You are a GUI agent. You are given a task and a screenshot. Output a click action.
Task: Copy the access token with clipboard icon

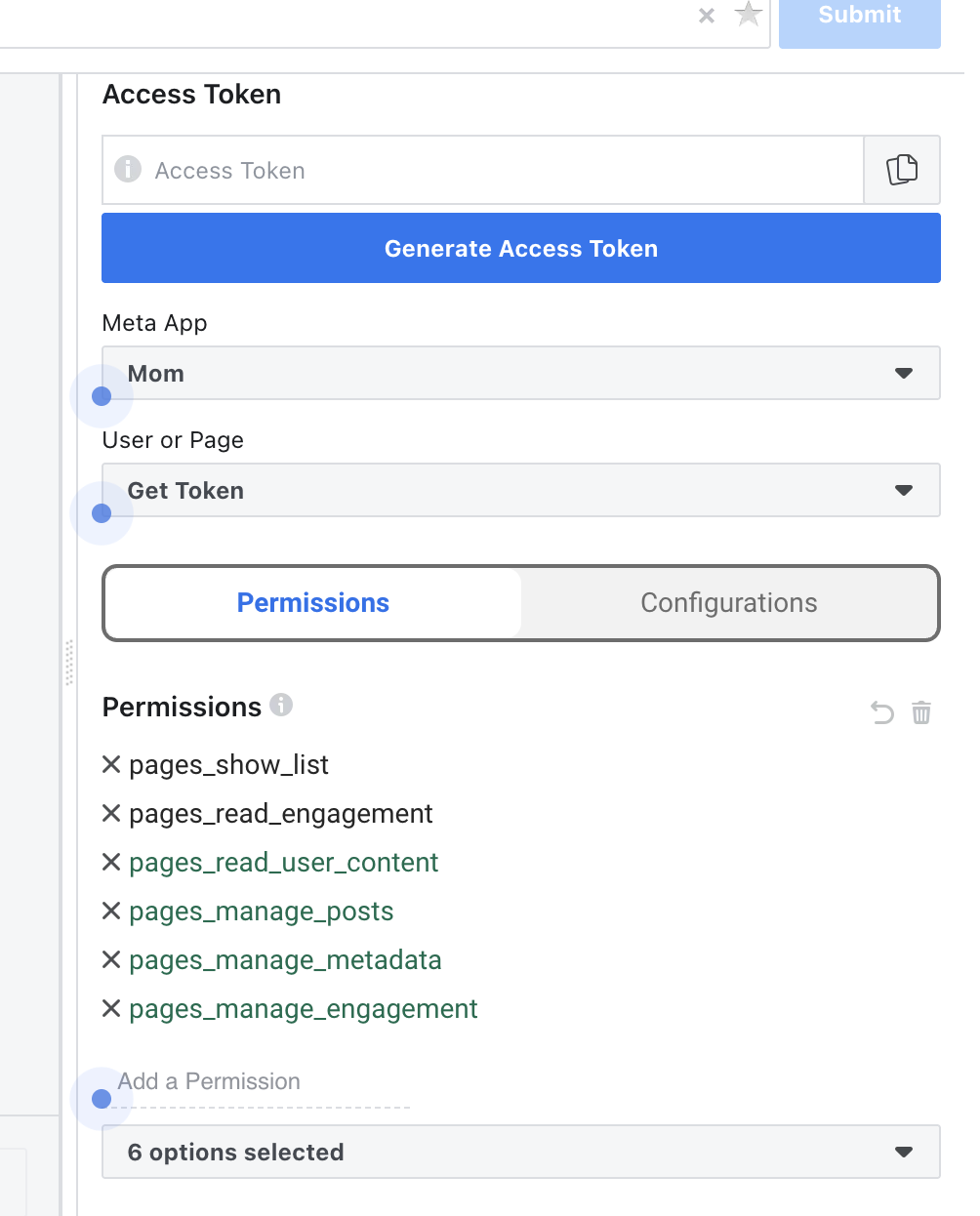[x=902, y=170]
